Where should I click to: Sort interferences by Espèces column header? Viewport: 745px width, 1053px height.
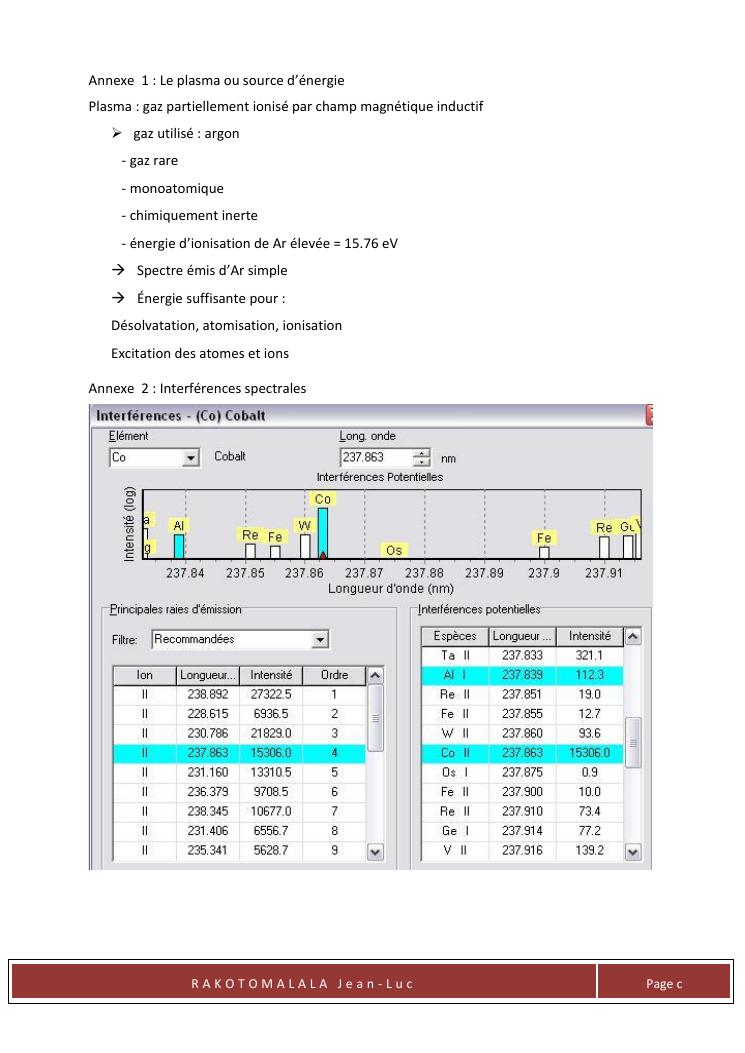pos(456,636)
